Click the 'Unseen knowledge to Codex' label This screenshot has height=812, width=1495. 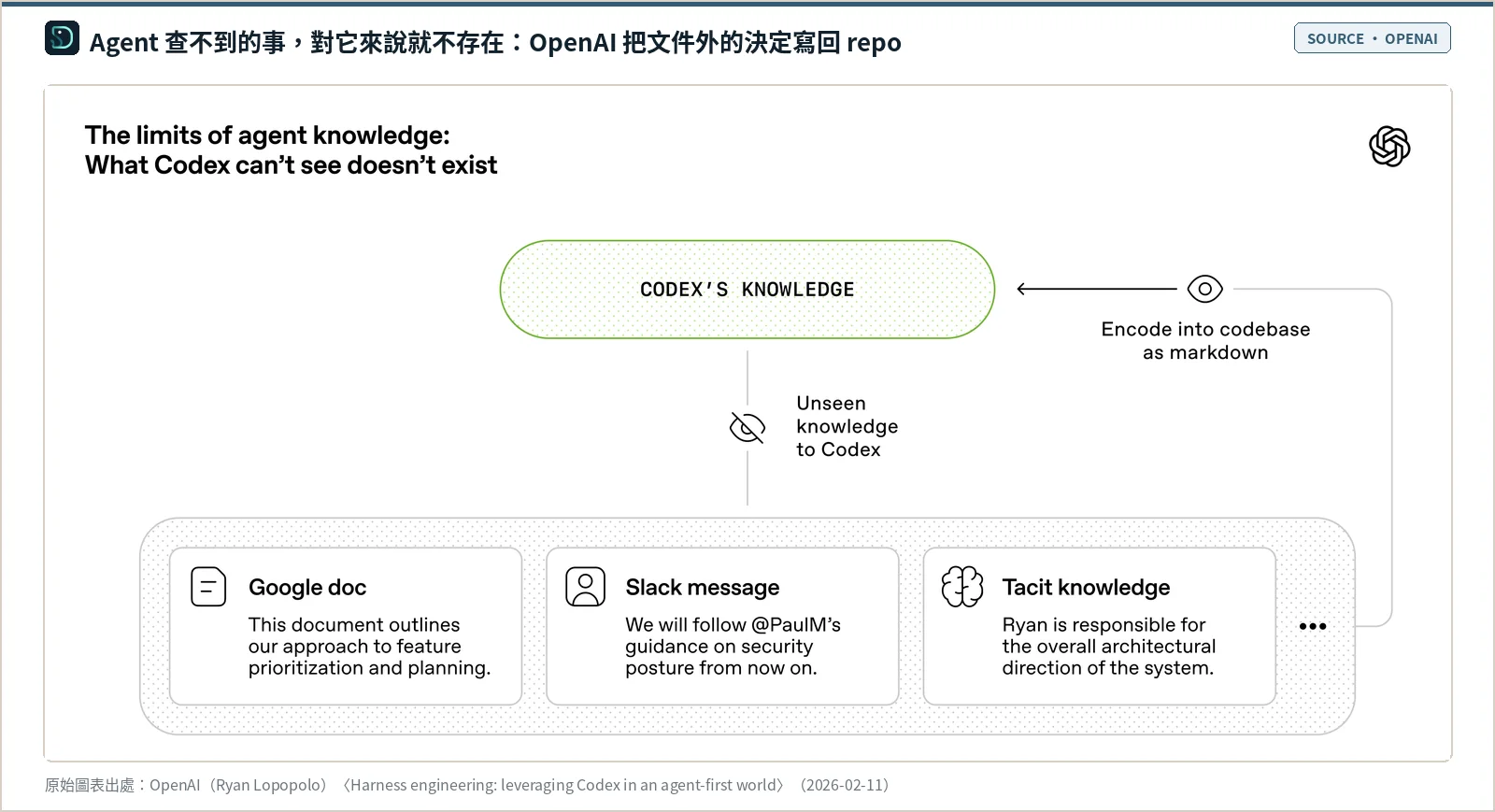click(x=847, y=426)
